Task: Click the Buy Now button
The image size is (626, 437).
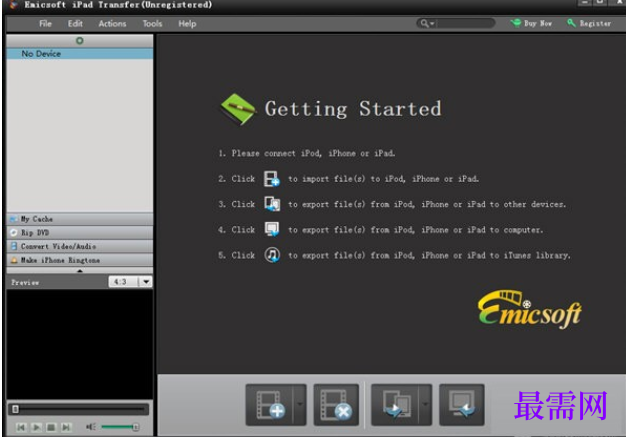Action: [531, 23]
